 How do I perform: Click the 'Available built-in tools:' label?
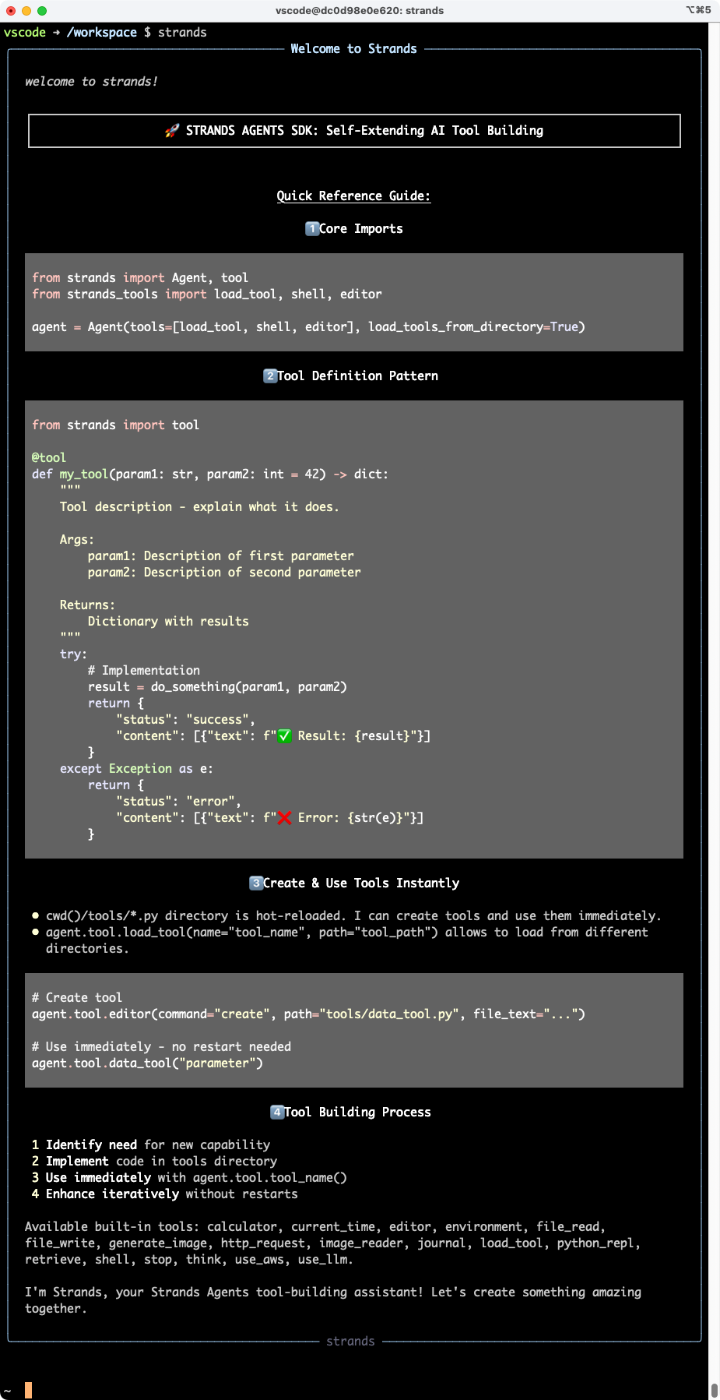(x=112, y=1227)
